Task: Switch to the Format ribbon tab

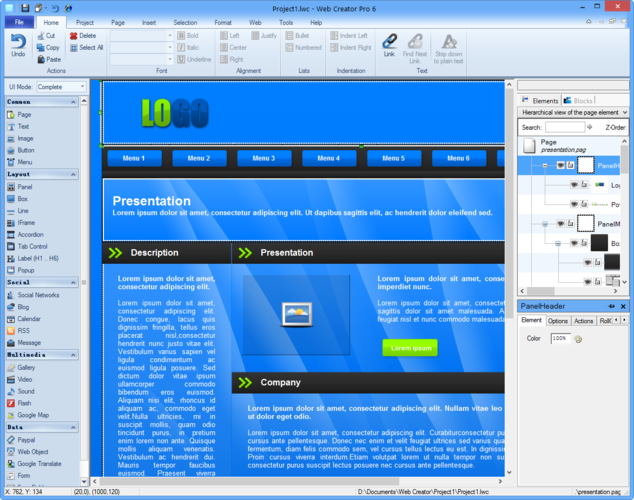Action: [x=223, y=23]
